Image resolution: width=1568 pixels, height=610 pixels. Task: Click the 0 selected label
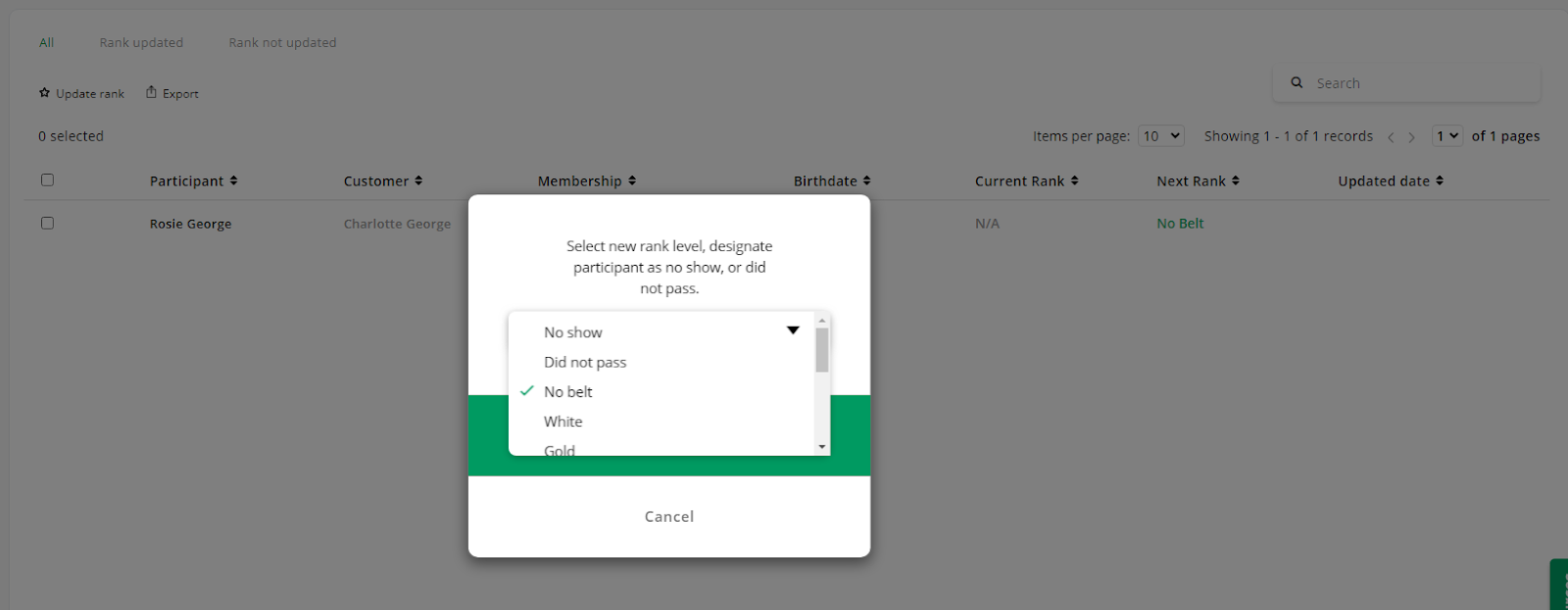click(x=71, y=136)
